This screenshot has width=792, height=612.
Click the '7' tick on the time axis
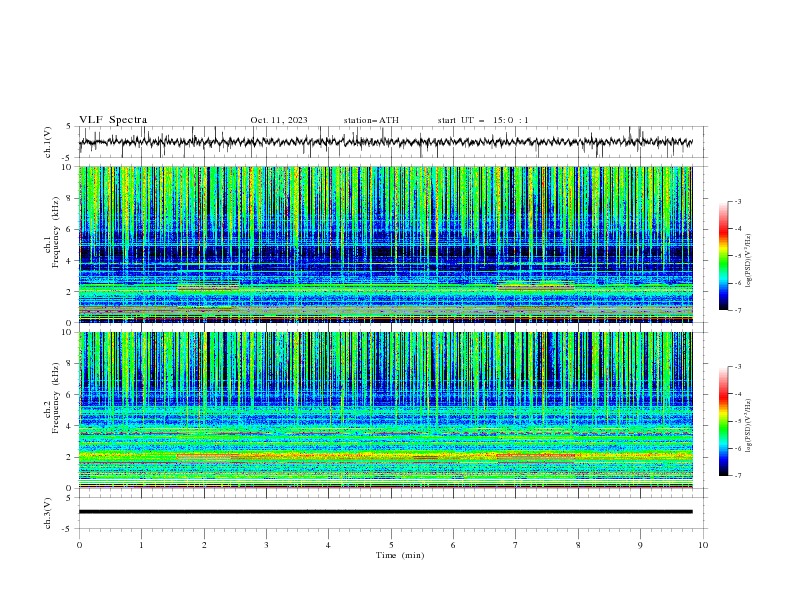(x=516, y=545)
